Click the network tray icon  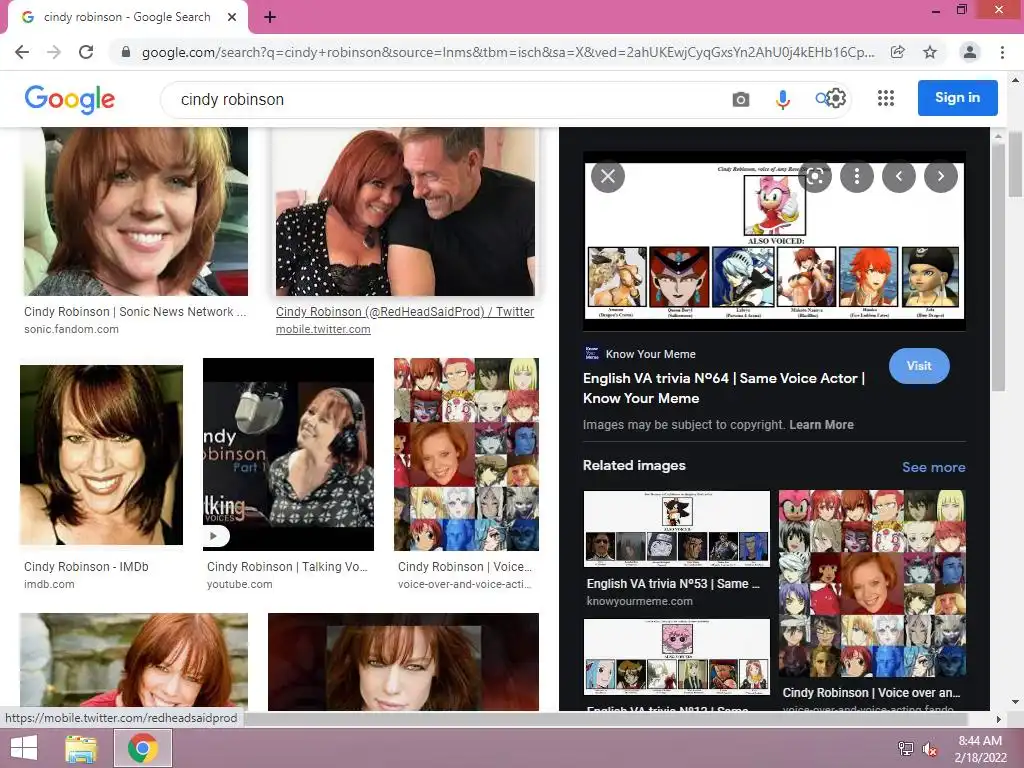tap(906, 749)
